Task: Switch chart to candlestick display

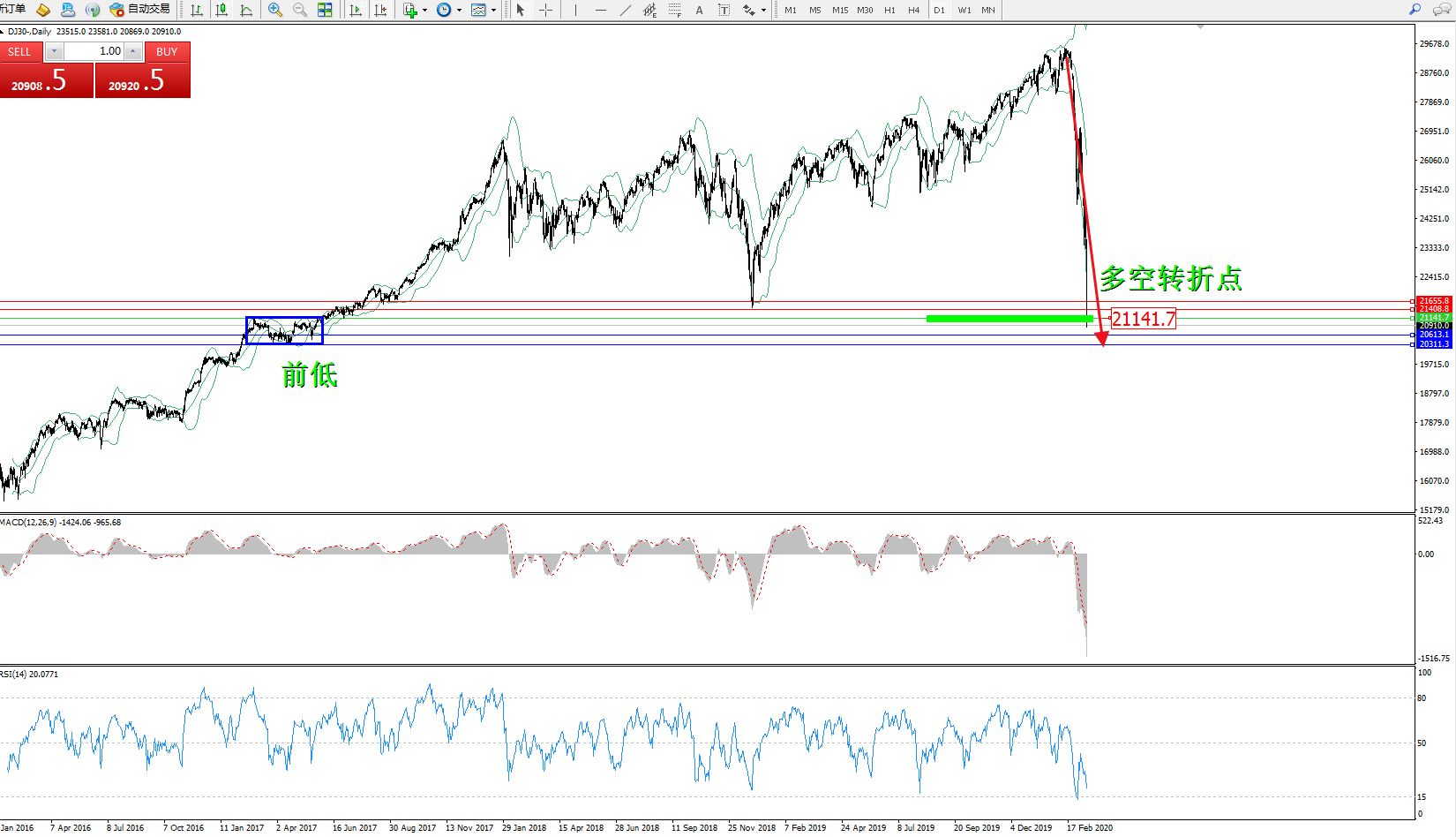Action: point(221,10)
